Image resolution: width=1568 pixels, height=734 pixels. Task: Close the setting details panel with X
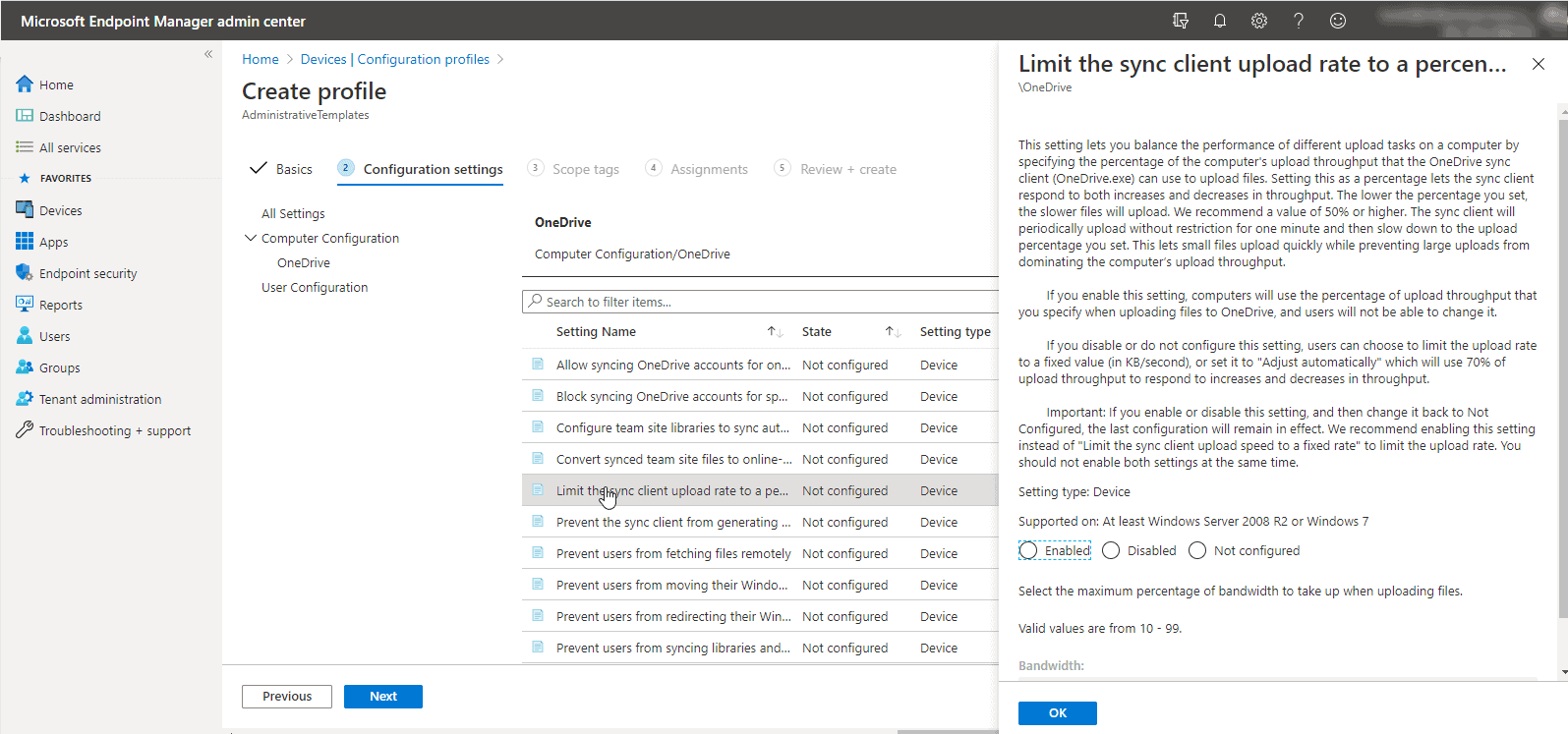(x=1539, y=64)
